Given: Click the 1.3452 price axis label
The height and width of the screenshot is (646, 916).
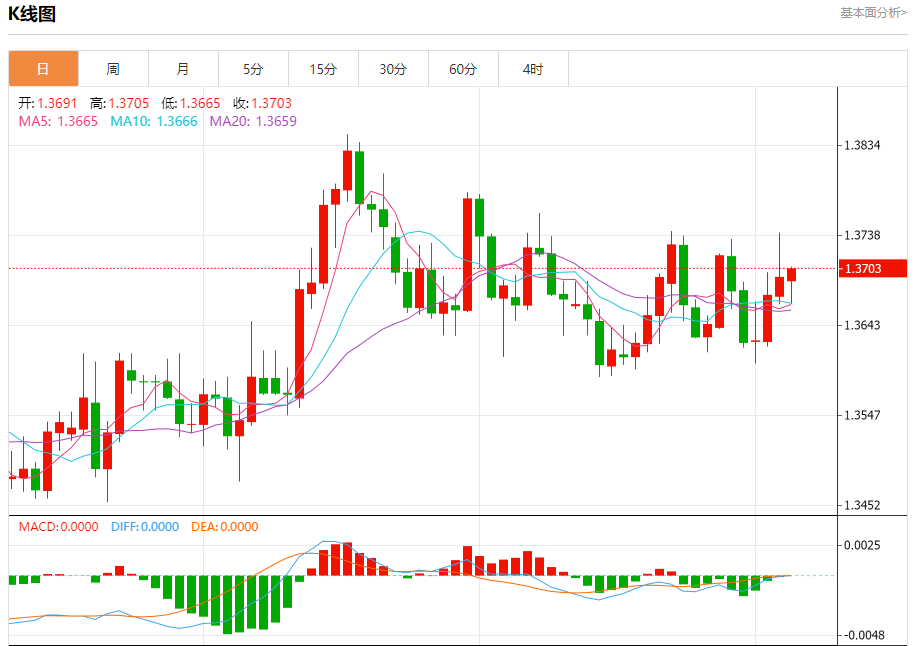Looking at the screenshot, I should coord(862,505).
